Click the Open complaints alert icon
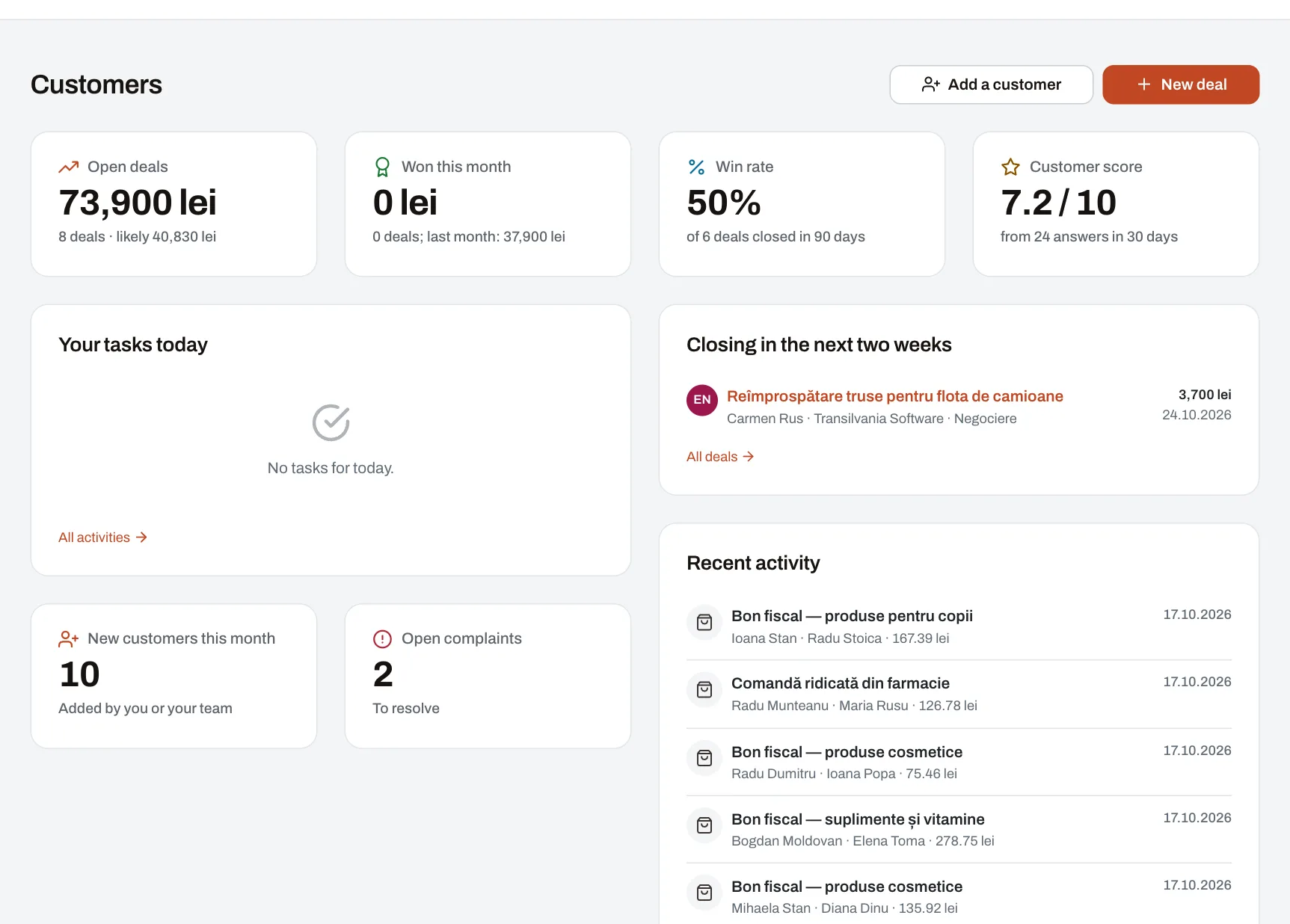 pos(382,638)
